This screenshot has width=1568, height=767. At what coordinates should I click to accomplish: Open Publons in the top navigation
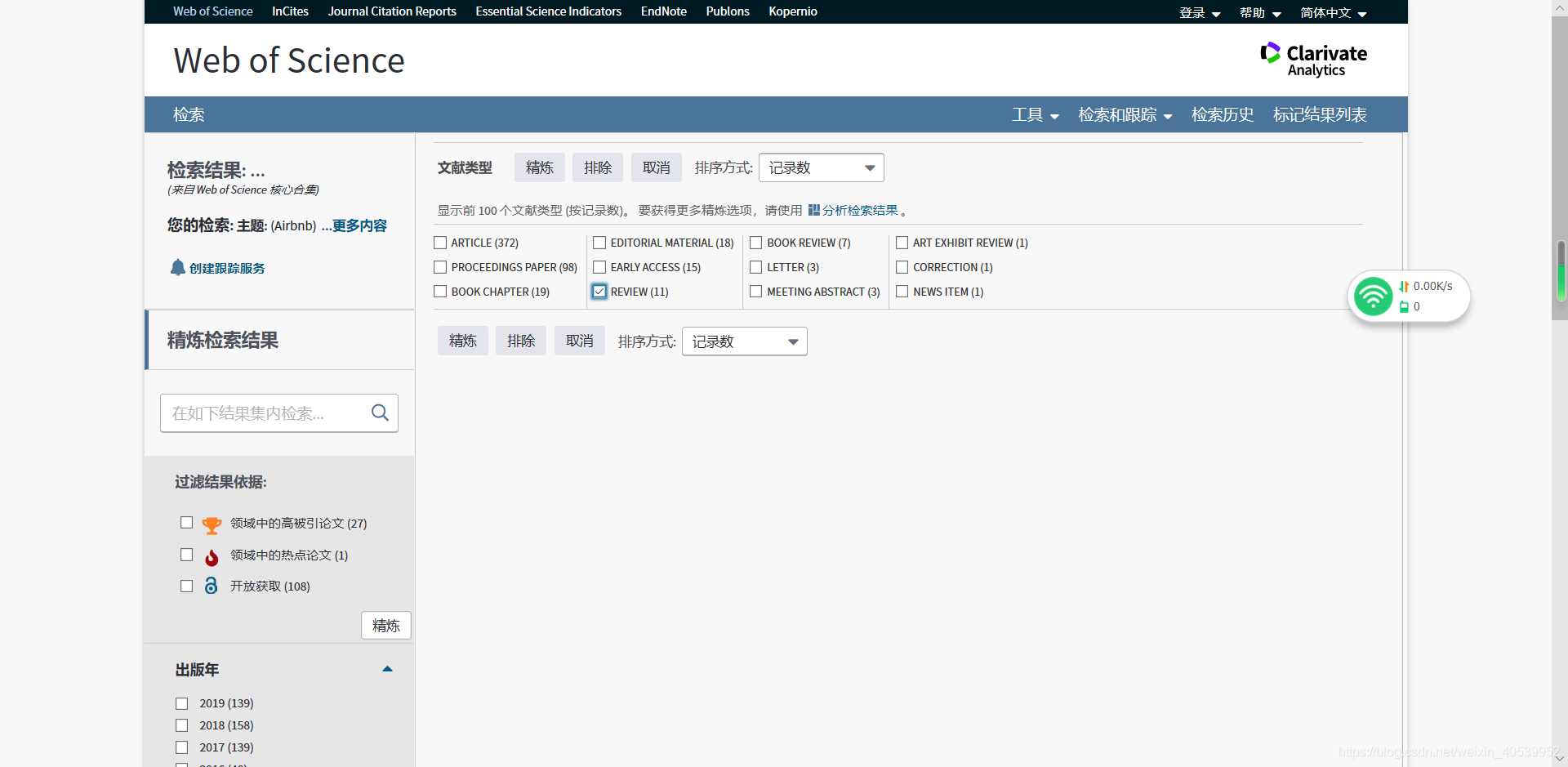(728, 11)
